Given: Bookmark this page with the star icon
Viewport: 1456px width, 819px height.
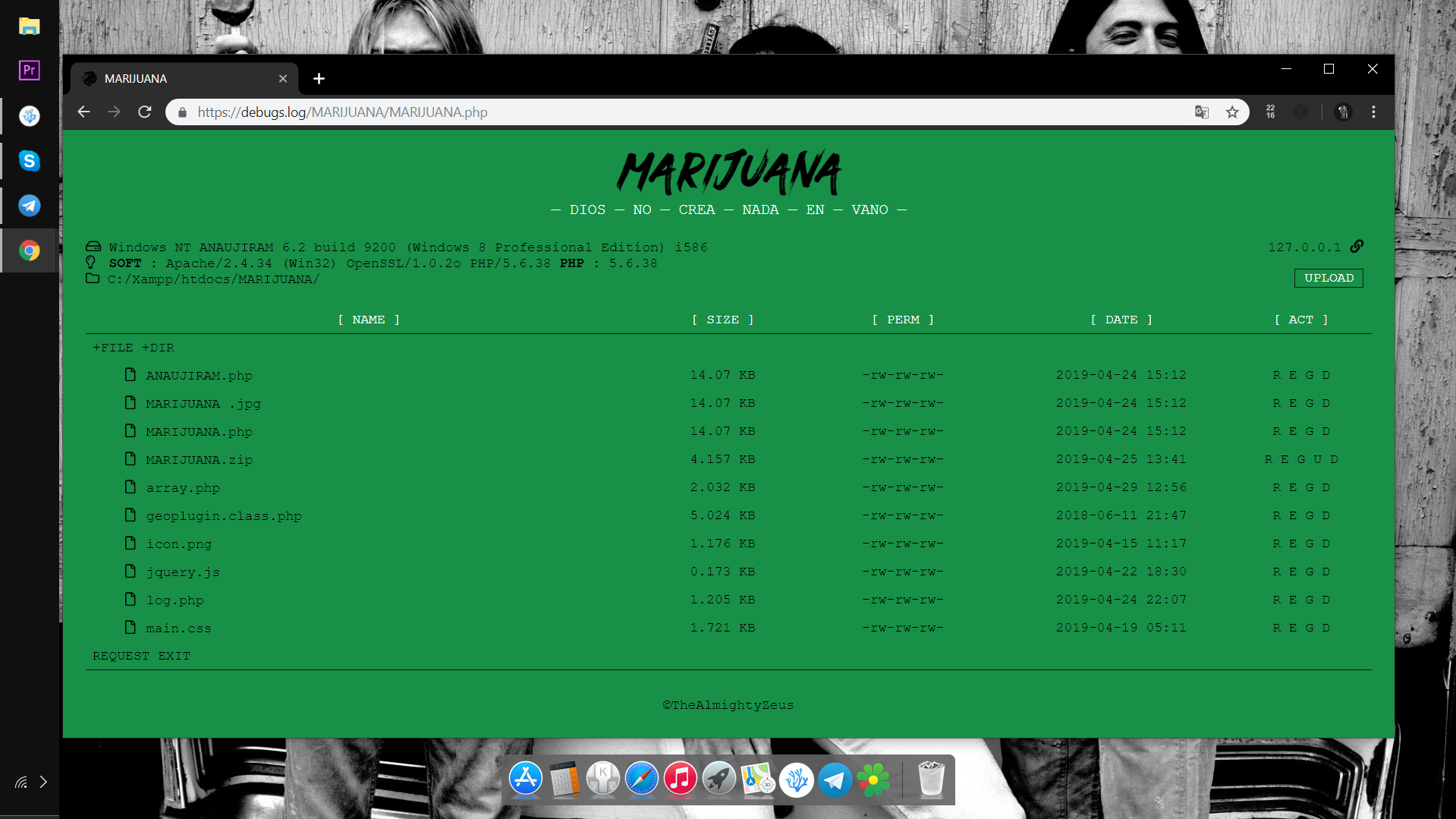Looking at the screenshot, I should coord(1232,112).
